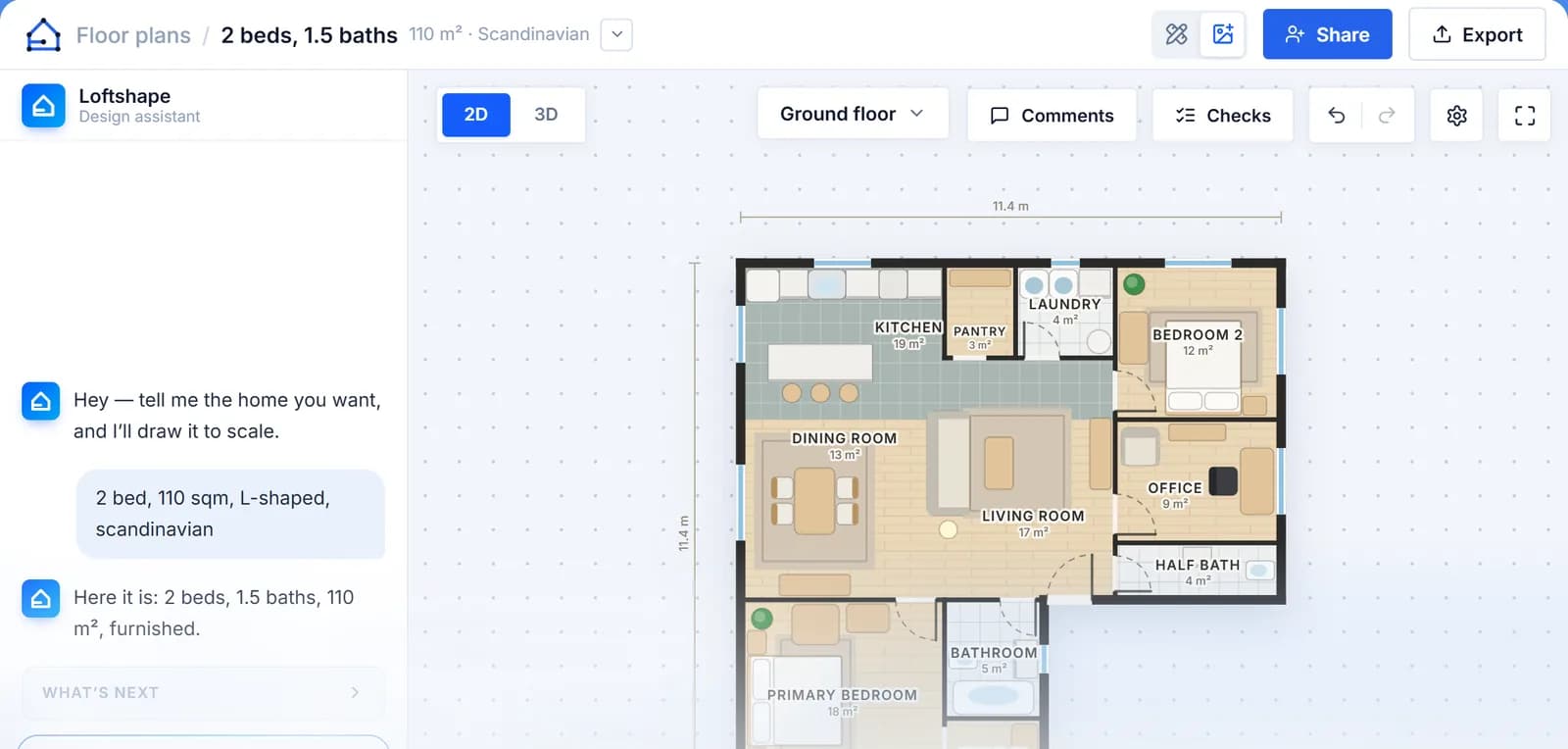Open canvas settings gear icon
This screenshot has width=1568, height=749.
point(1457,116)
